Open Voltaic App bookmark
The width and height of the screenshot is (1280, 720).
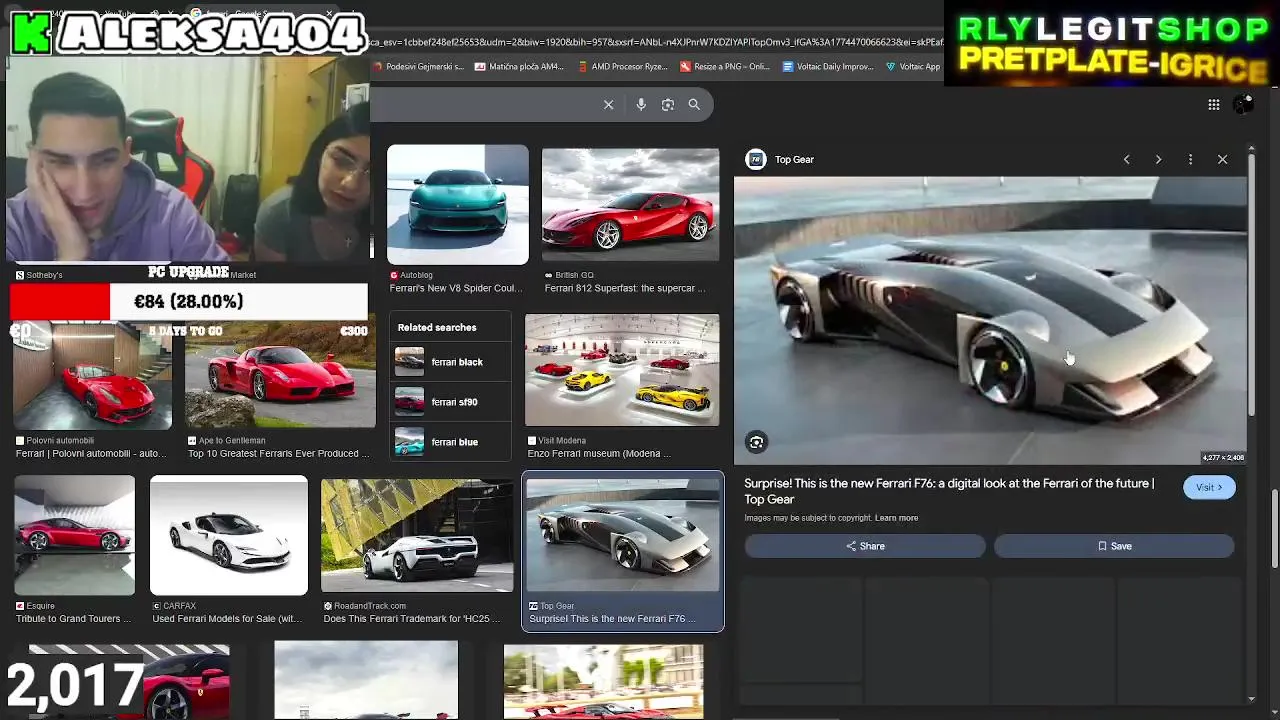coord(913,67)
